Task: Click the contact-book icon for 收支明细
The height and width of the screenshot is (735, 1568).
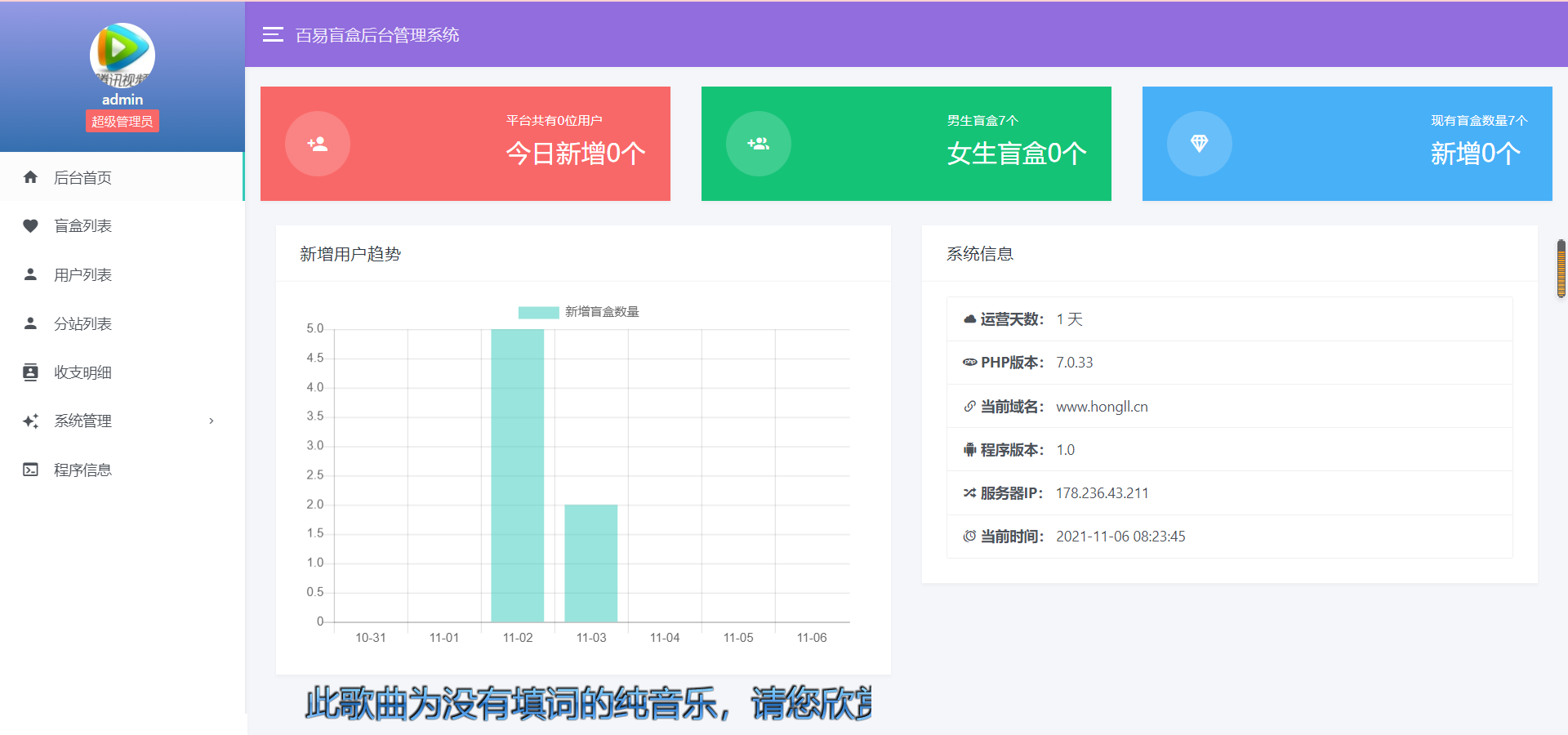Action: [x=30, y=372]
